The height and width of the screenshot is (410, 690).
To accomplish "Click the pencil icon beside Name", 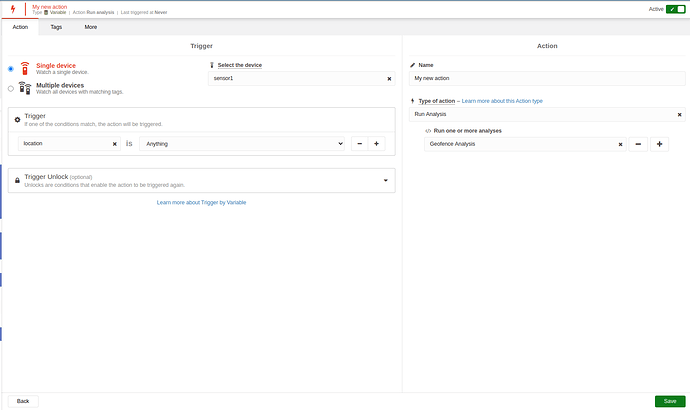I will pos(413,65).
